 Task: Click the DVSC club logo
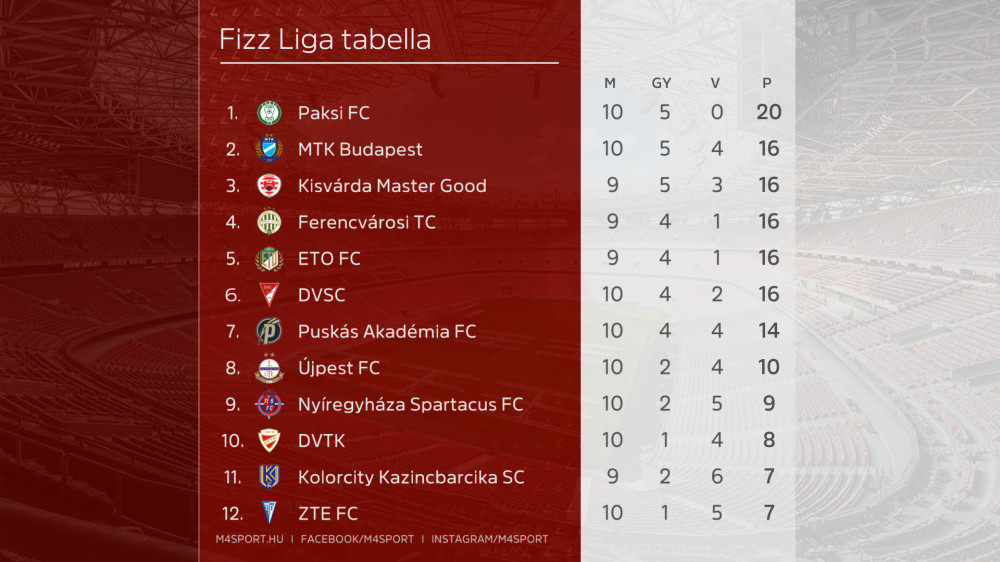click(x=269, y=294)
